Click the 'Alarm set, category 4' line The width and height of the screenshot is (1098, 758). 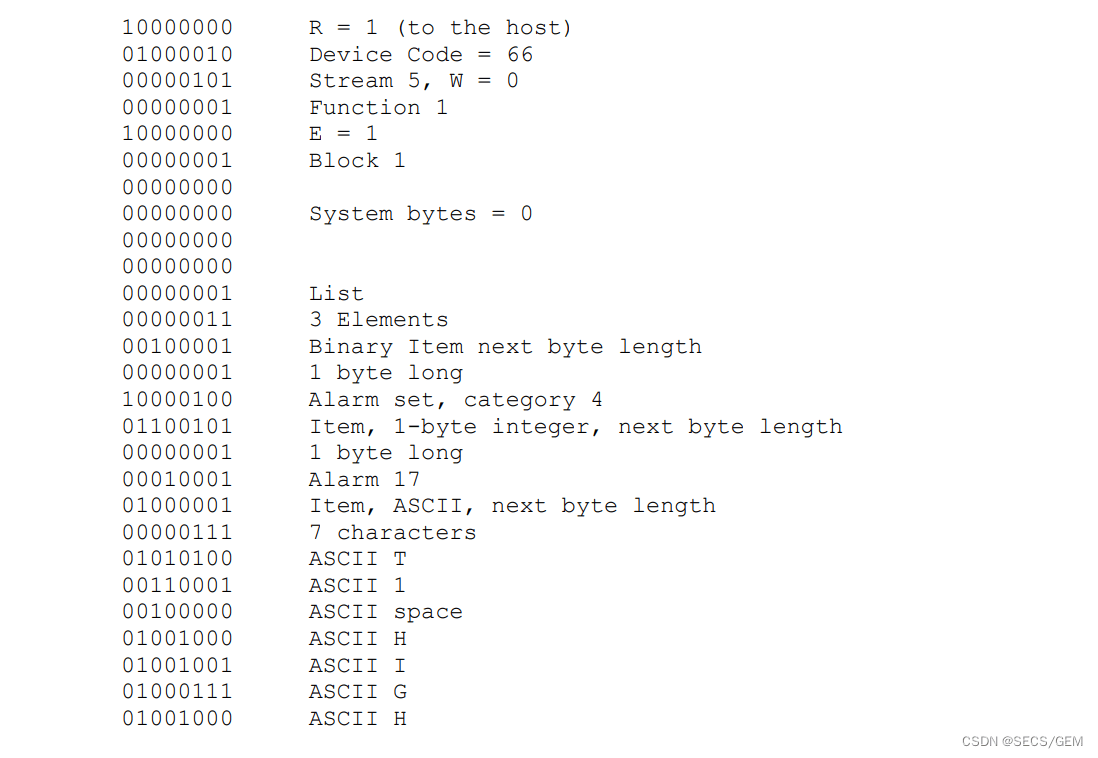coord(455,400)
